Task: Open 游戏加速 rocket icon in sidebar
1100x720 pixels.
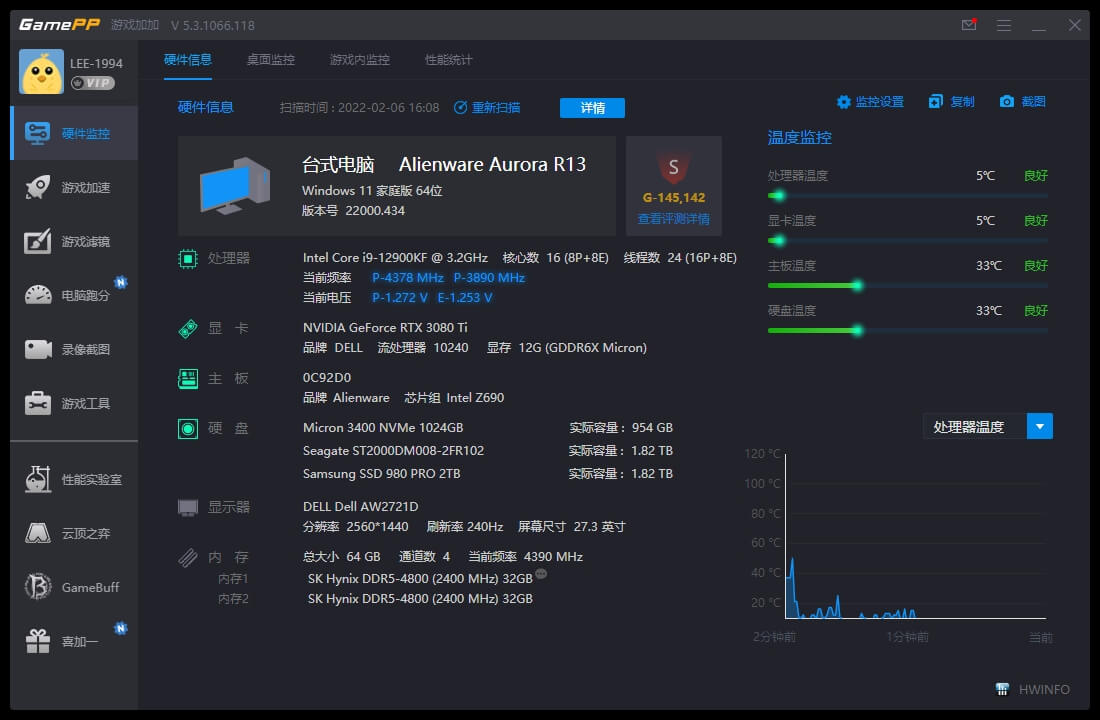Action: coord(38,187)
